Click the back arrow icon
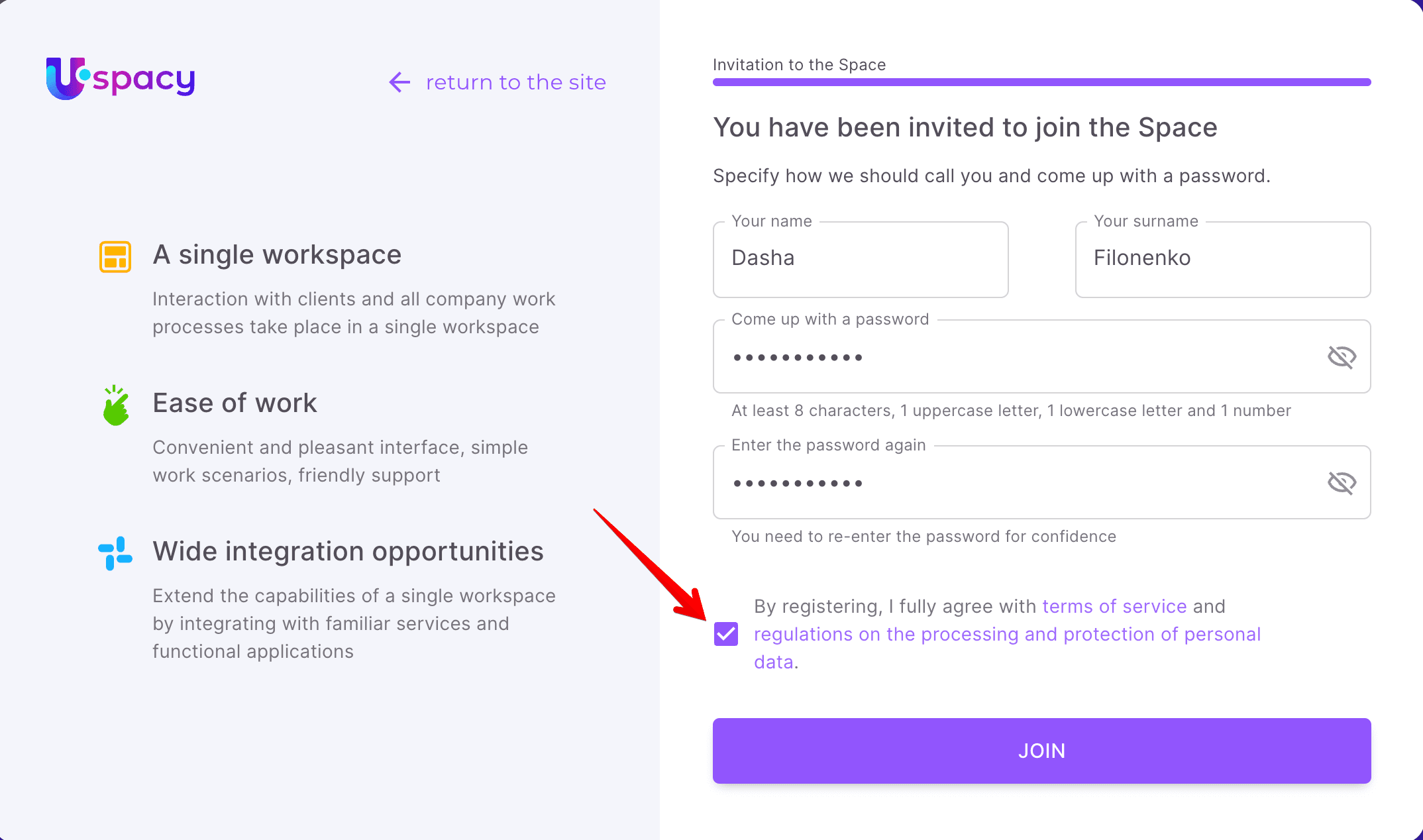This screenshot has height=840, width=1423. tap(399, 82)
